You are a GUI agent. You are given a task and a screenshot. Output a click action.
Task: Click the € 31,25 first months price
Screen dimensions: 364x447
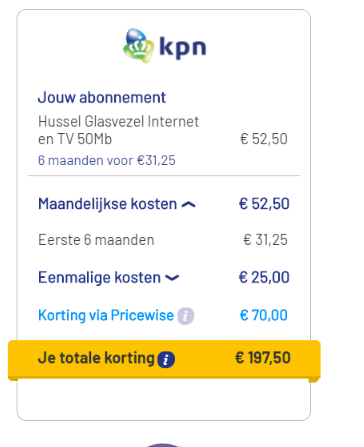(265, 240)
